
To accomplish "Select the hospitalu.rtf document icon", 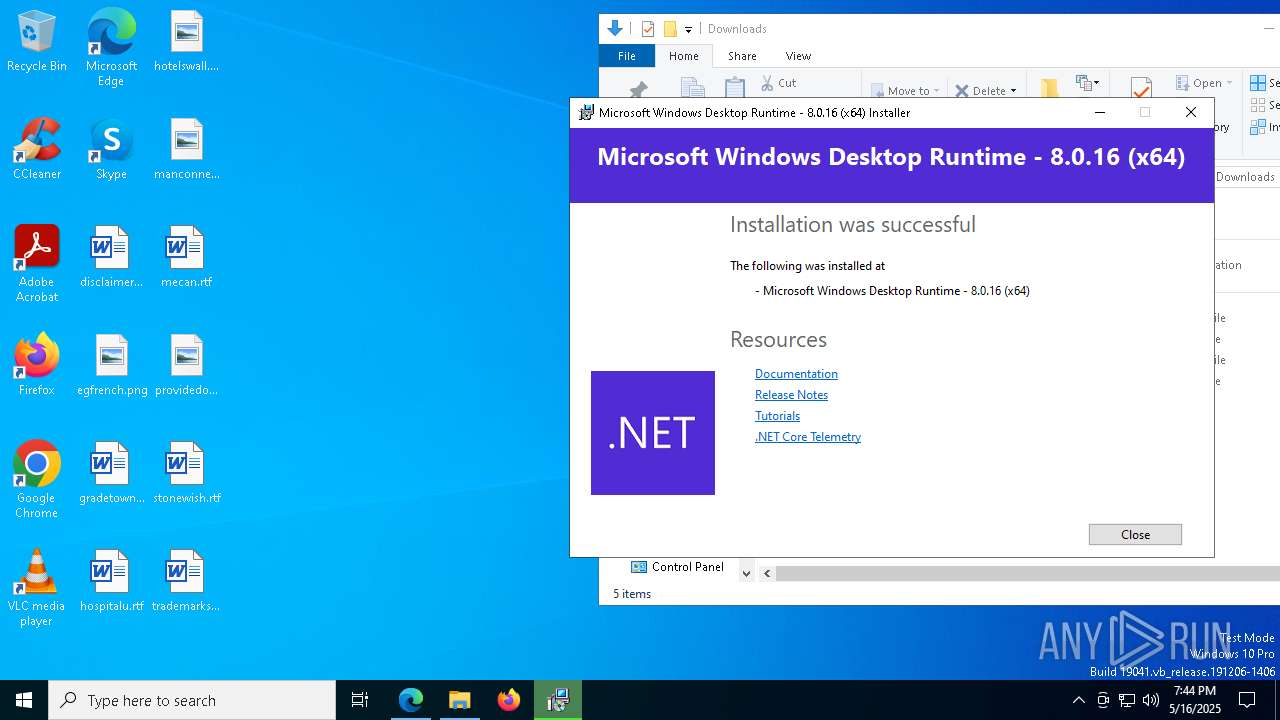I will click(x=111, y=581).
